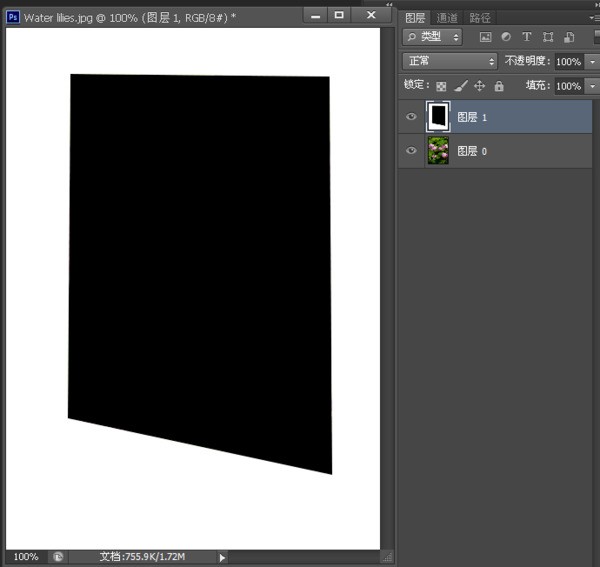This screenshot has width=600, height=567.
Task: Collapse the panel with double-arrow icon
Action: 389,4
